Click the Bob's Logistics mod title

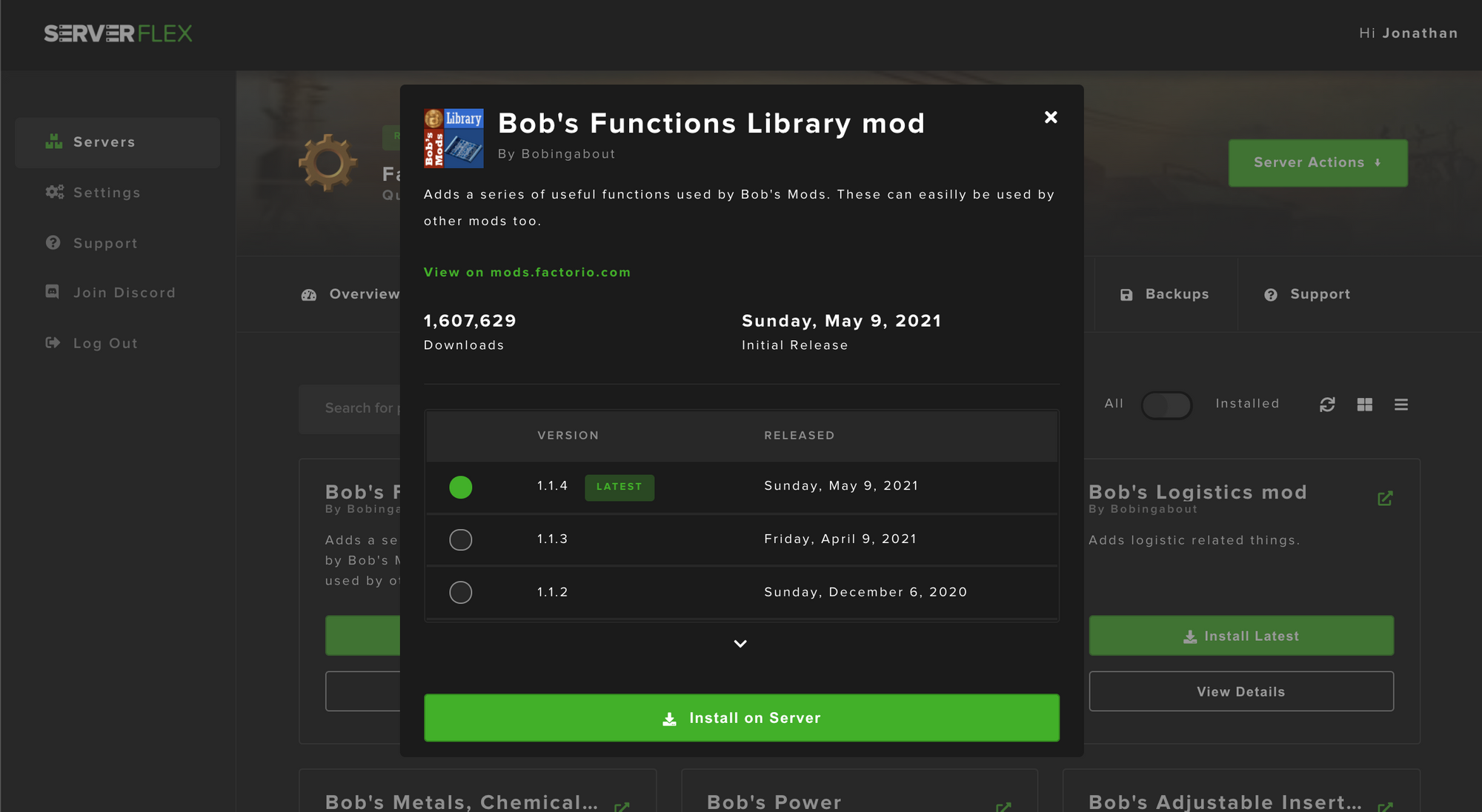click(x=1197, y=492)
